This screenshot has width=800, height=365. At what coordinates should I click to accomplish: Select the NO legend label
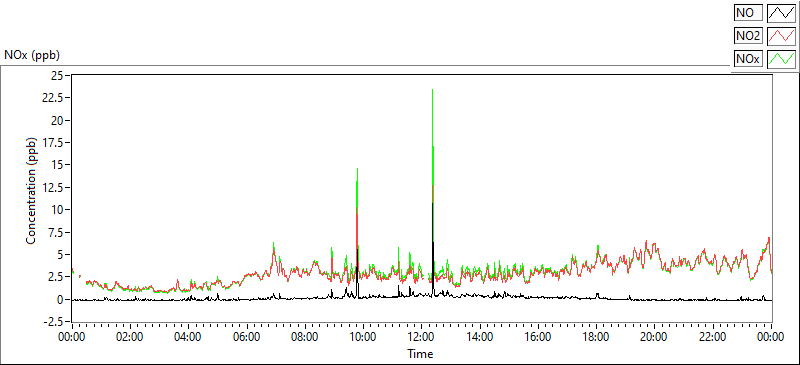[x=748, y=12]
